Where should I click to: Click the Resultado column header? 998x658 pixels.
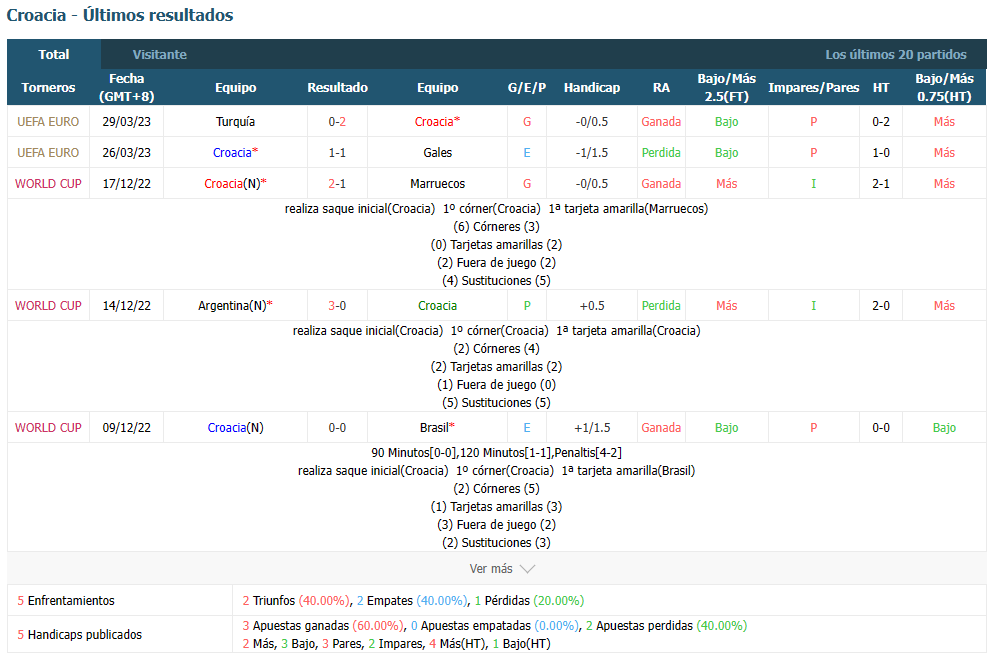click(337, 88)
